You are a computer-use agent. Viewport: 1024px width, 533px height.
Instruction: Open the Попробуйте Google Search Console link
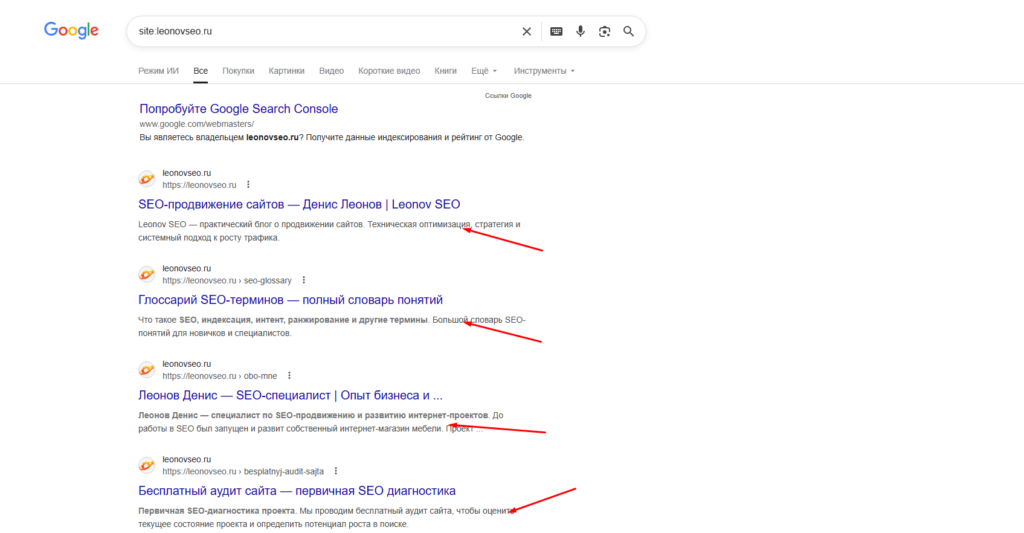click(x=238, y=108)
